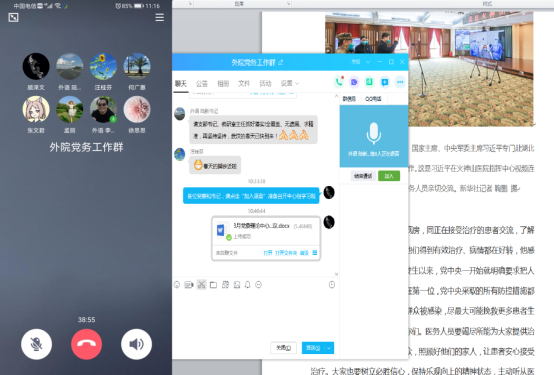
Task: Start a group phone call via the green handset icon
Action: click(339, 82)
